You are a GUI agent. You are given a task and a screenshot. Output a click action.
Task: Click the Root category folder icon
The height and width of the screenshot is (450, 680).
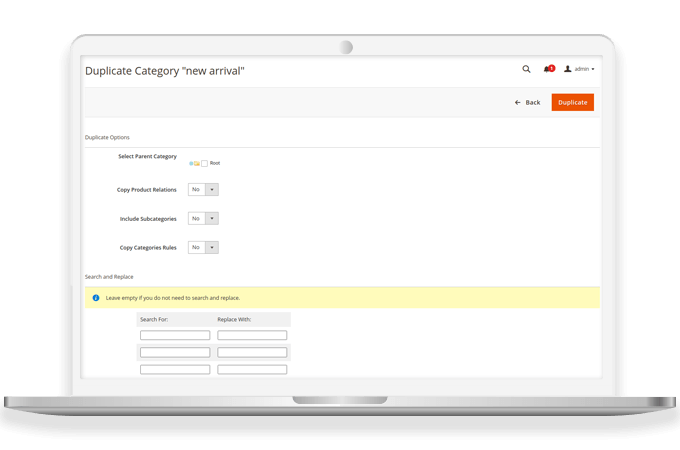tap(197, 163)
